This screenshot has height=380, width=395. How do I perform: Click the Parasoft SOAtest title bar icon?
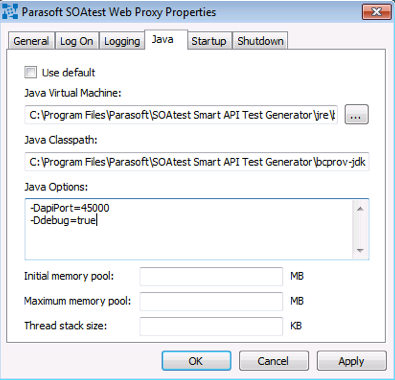(x=10, y=12)
